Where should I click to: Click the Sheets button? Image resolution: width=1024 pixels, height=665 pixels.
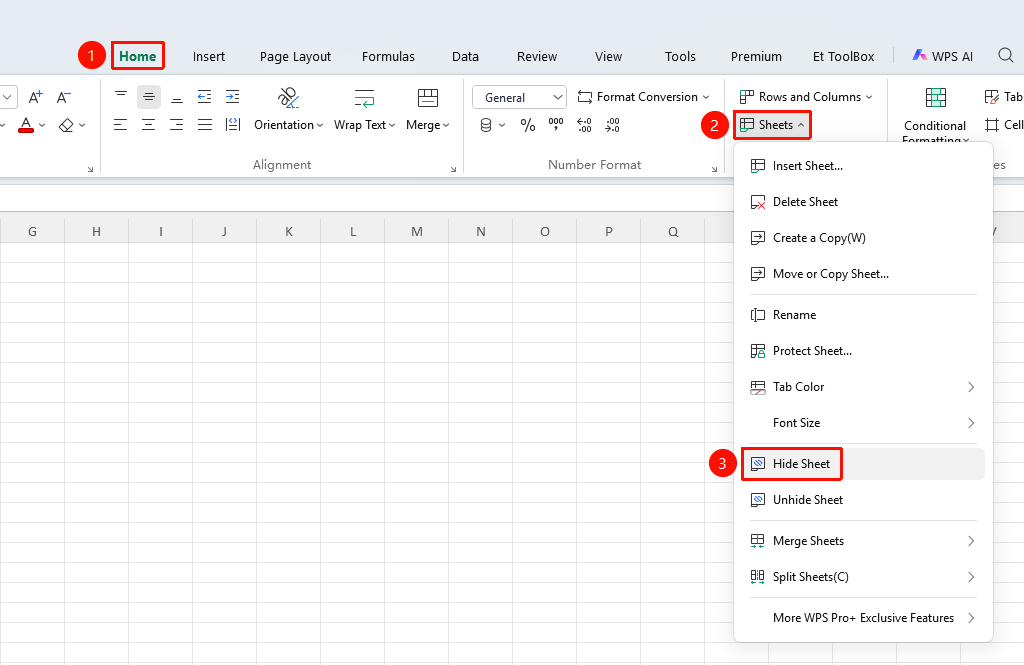point(772,125)
